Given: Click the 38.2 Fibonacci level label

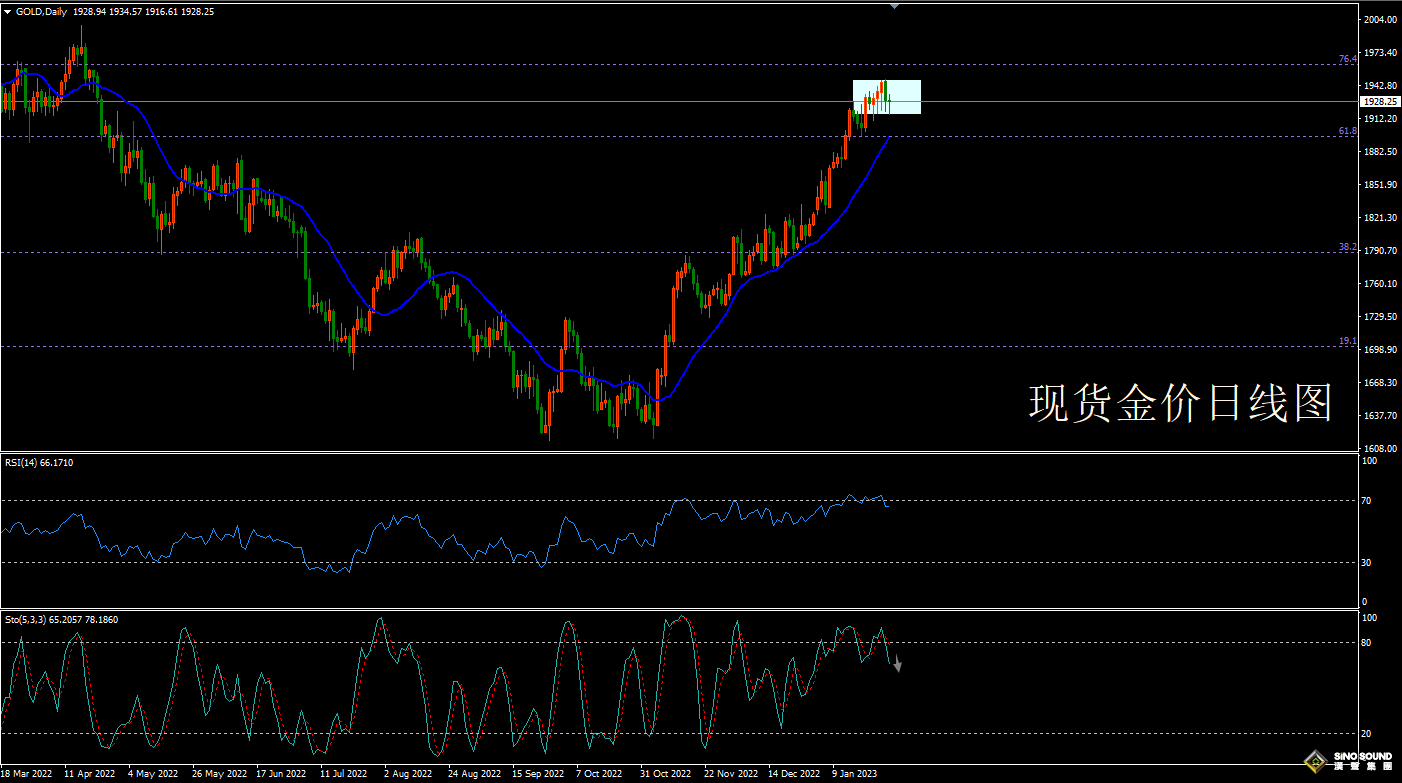Looking at the screenshot, I should point(1348,246).
